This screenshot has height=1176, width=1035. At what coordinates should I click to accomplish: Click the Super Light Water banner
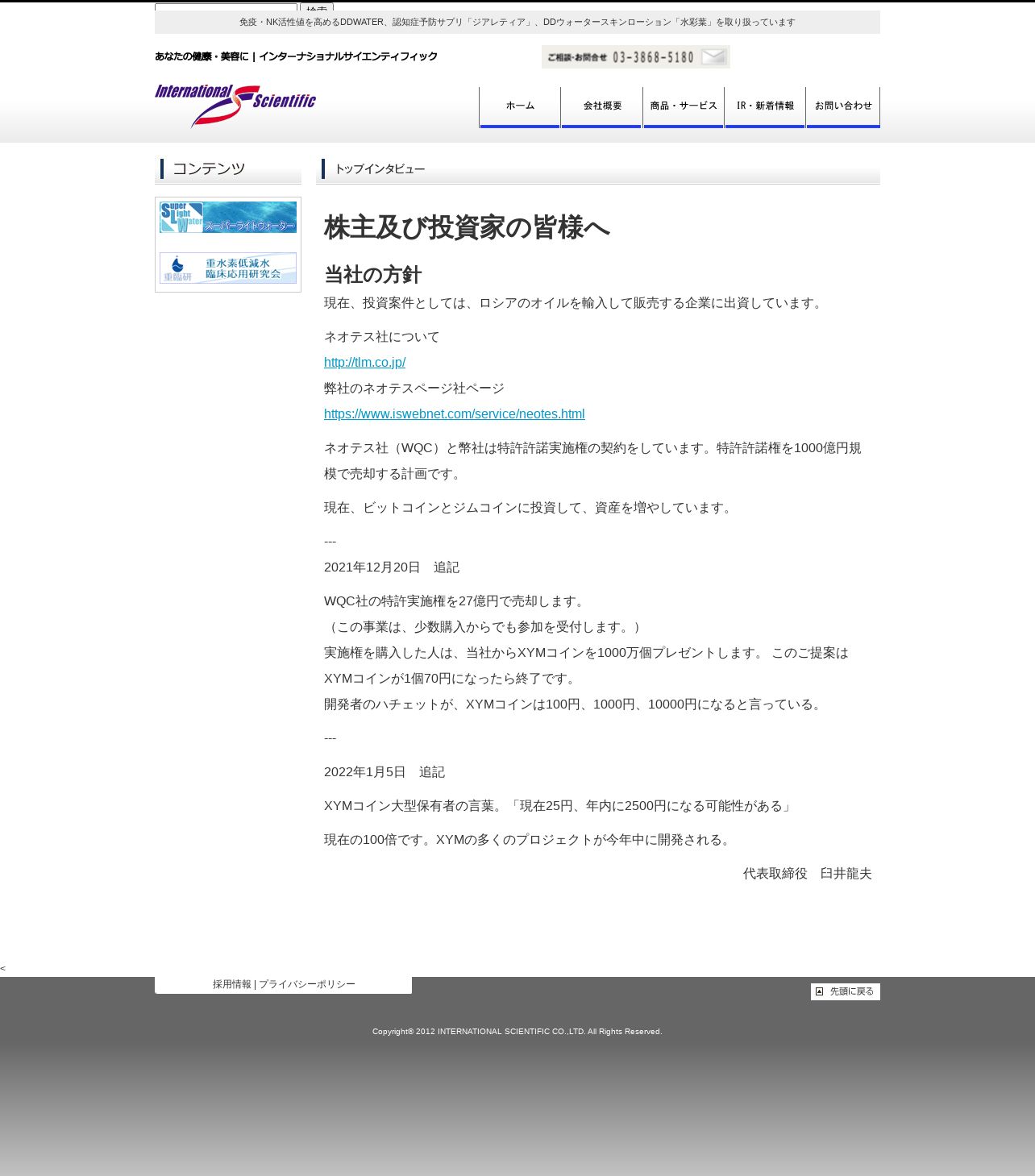point(228,218)
